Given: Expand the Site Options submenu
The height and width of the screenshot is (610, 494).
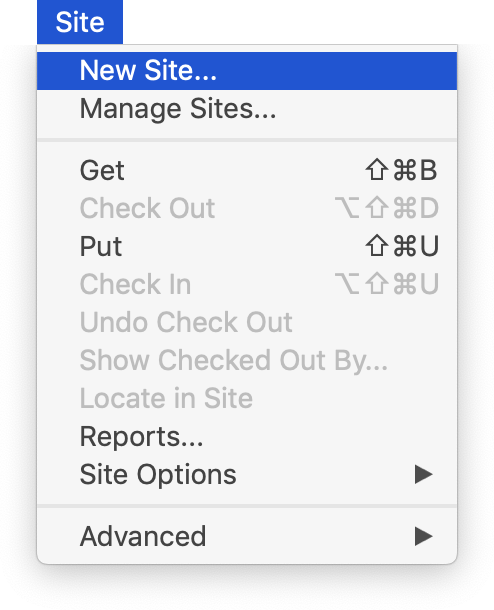Looking at the screenshot, I should click(x=247, y=475).
